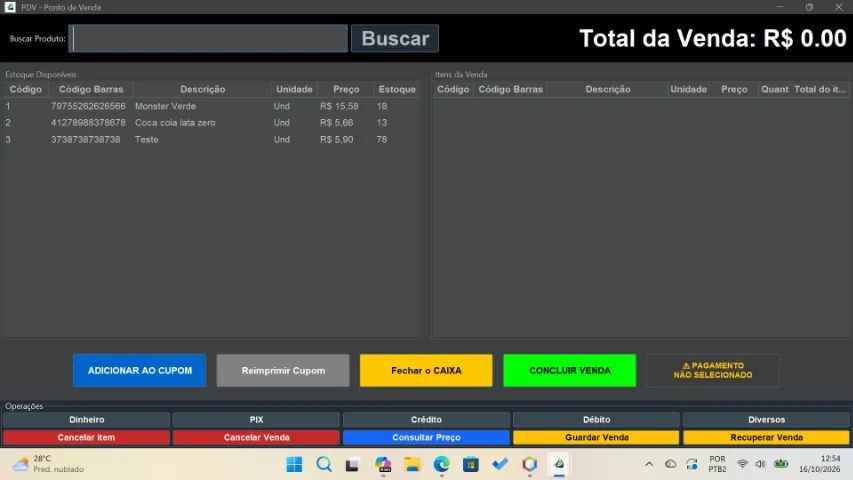
Task: Open the colorful hexagon app in taskbar
Action: (x=529, y=464)
